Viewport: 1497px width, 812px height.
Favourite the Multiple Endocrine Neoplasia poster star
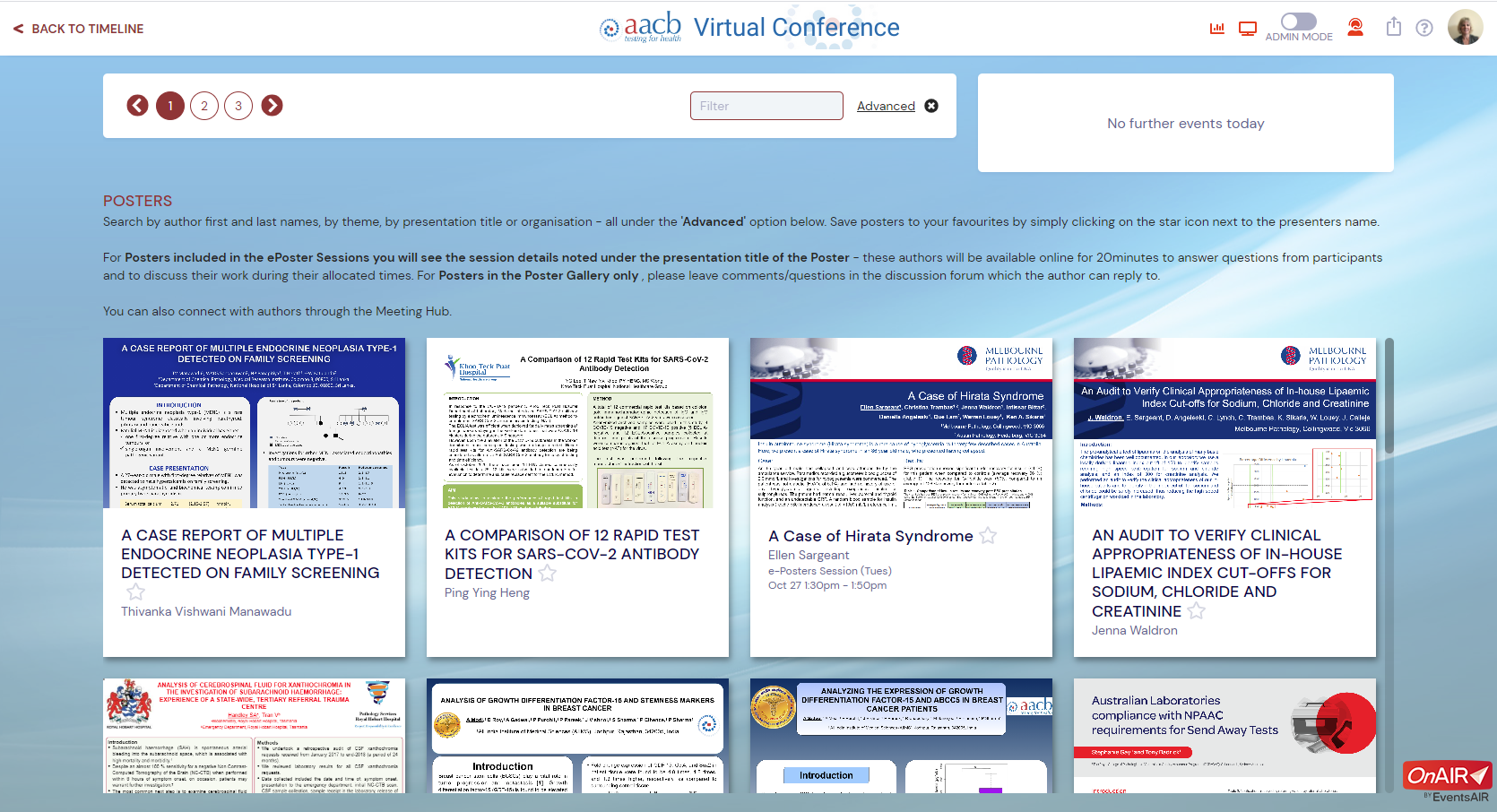click(x=135, y=592)
